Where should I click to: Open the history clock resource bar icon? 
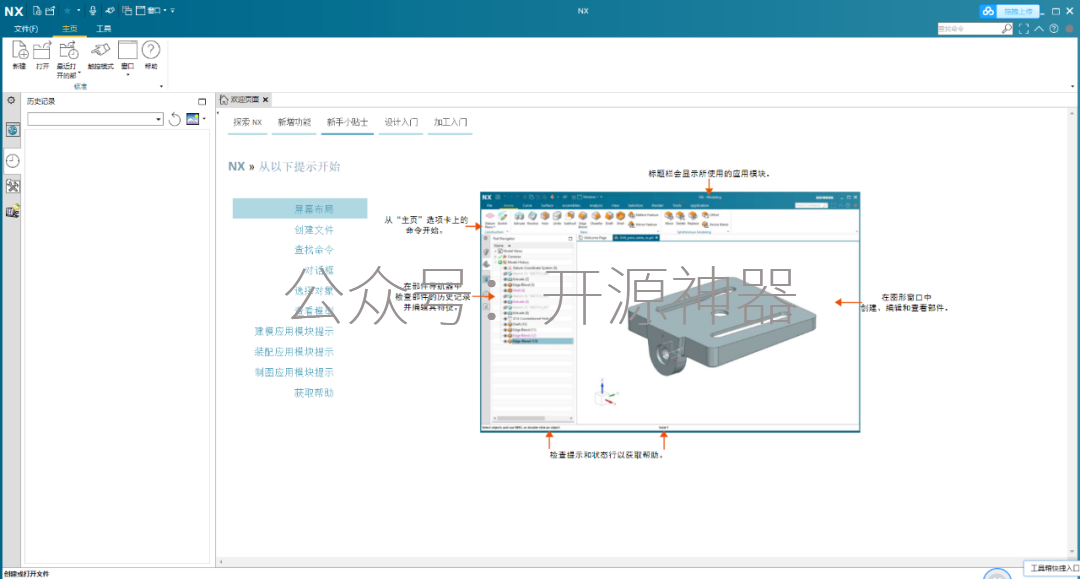pyautogui.click(x=12, y=161)
